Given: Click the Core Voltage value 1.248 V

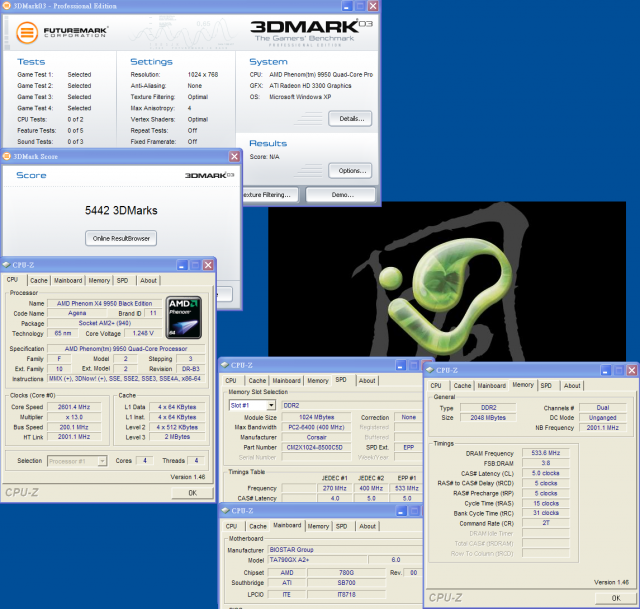Looking at the screenshot, I should click(x=143, y=333).
